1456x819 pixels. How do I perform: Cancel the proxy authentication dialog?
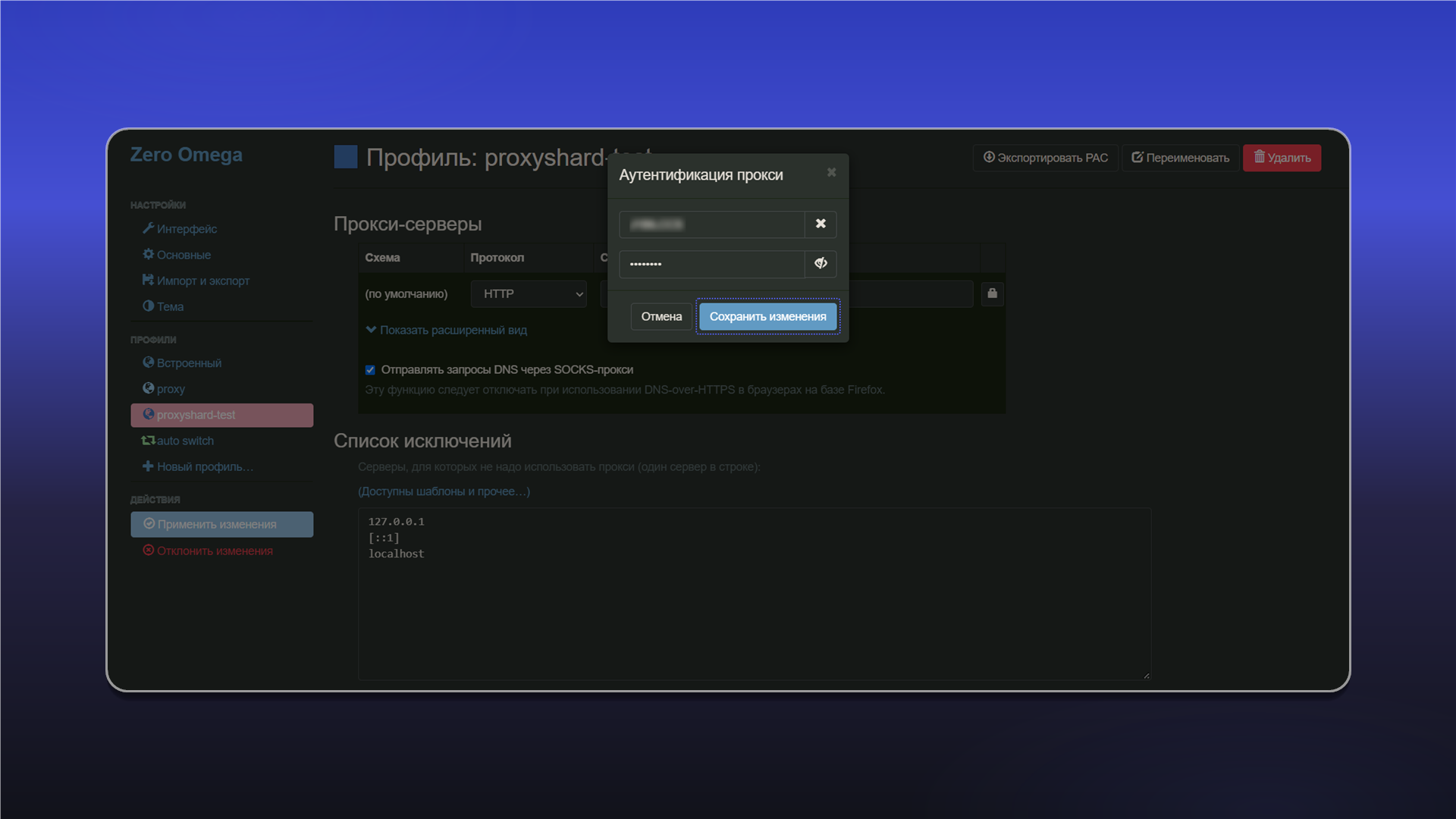point(661,316)
